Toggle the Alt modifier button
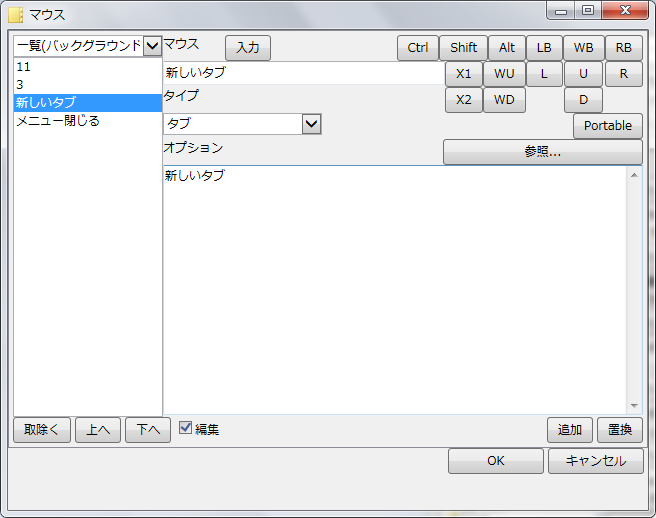Screen dimensions: 656x518 pos(507,48)
